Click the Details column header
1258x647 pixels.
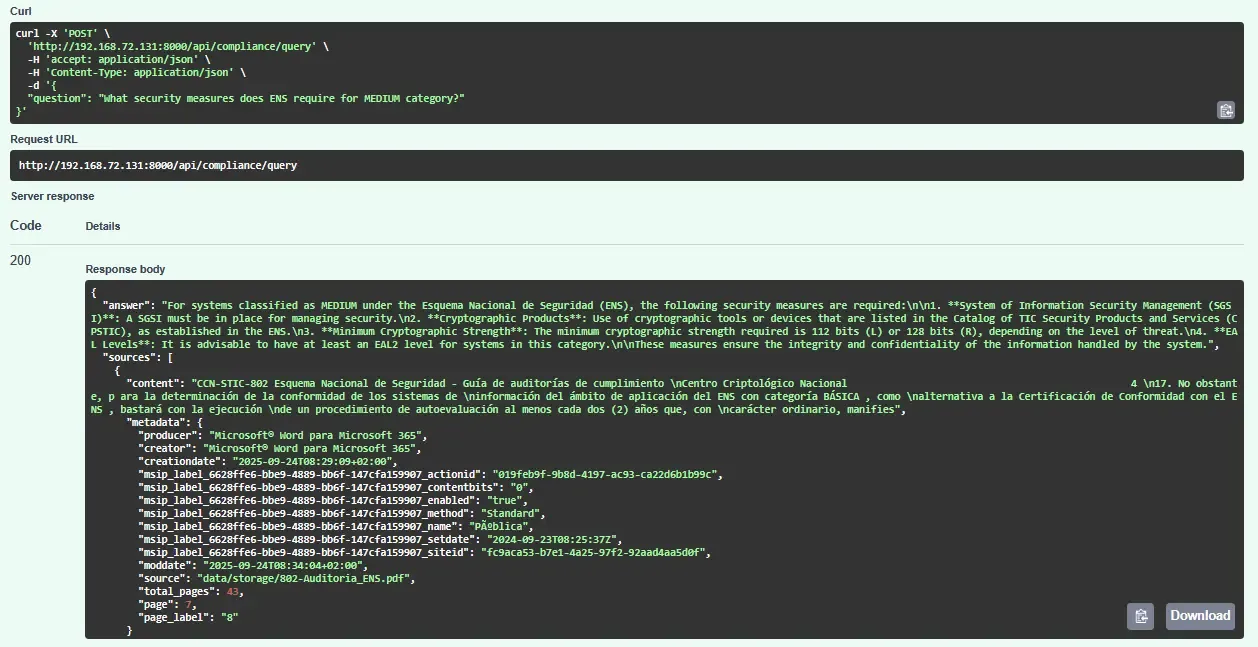[104, 226]
